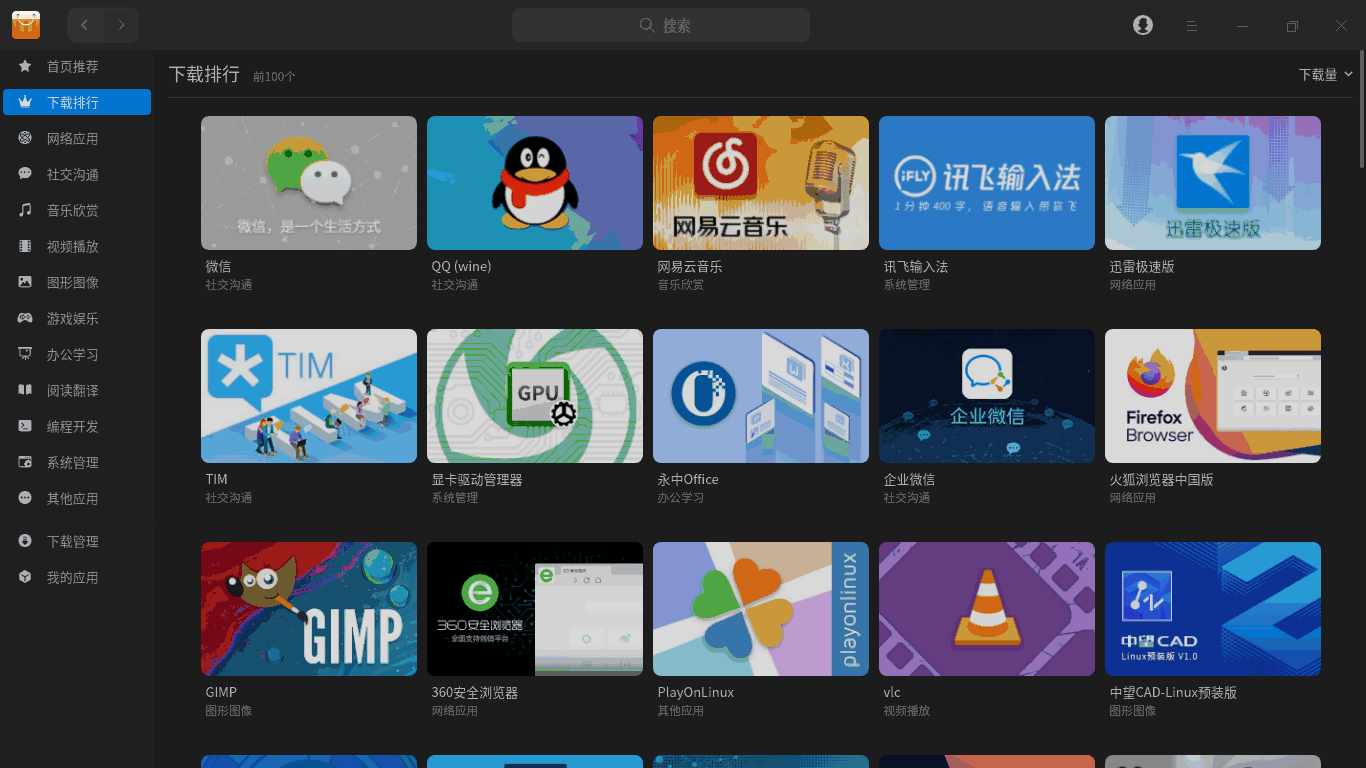Click the 网易云音乐 app name

(x=690, y=267)
